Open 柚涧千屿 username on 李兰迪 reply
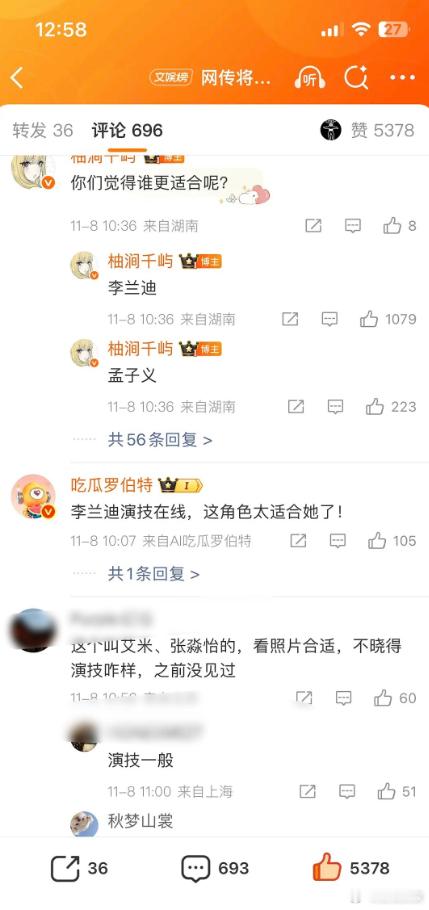 click(x=140, y=261)
